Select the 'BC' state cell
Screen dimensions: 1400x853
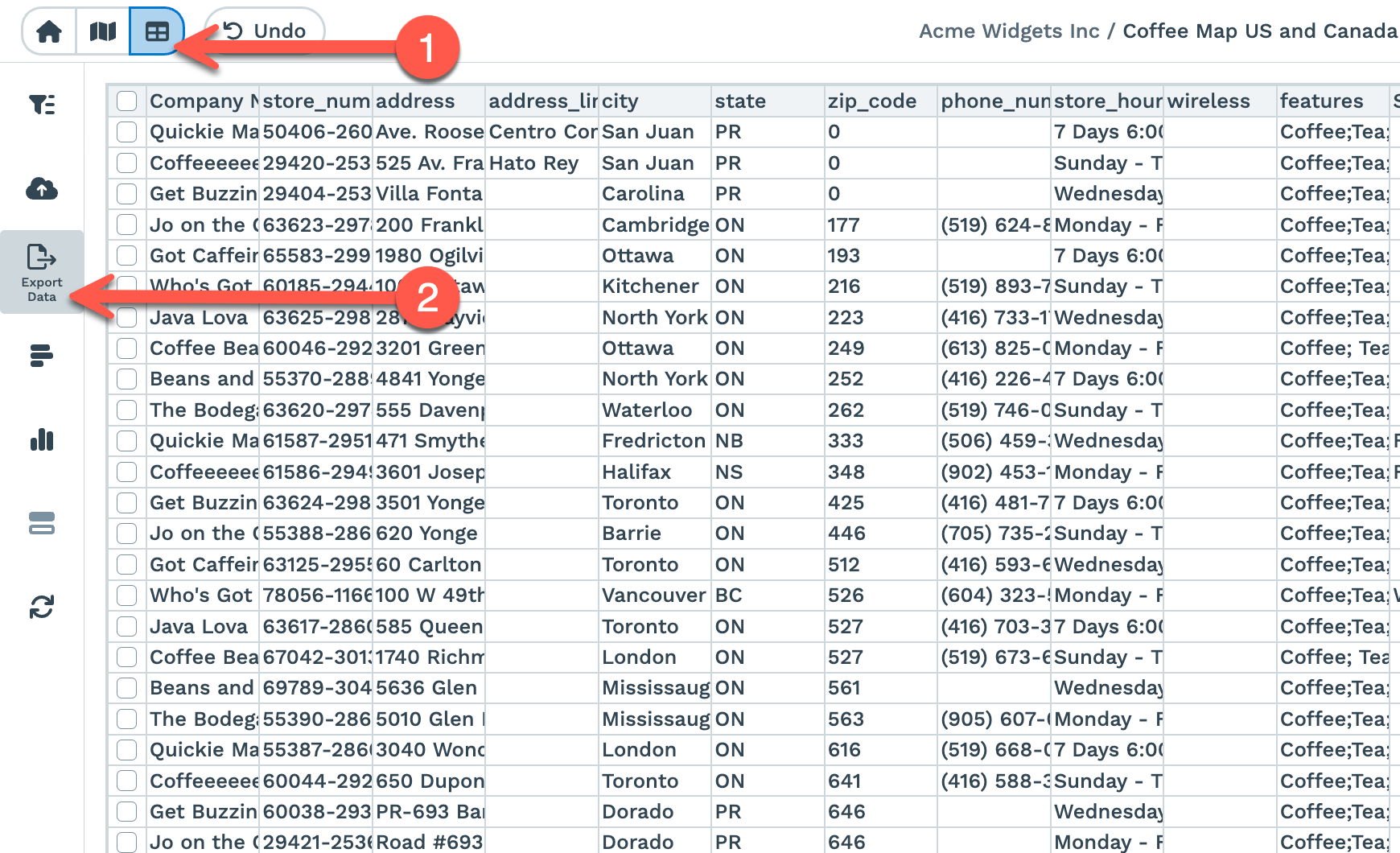tap(768, 595)
